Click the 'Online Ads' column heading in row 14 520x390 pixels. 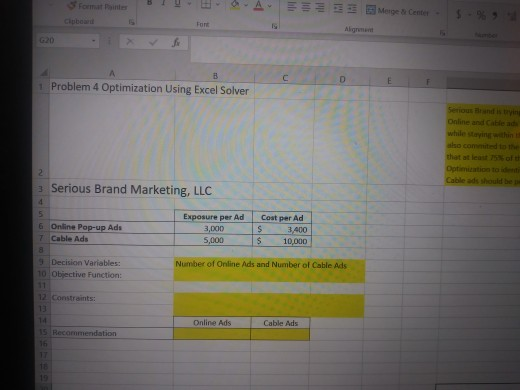point(212,323)
